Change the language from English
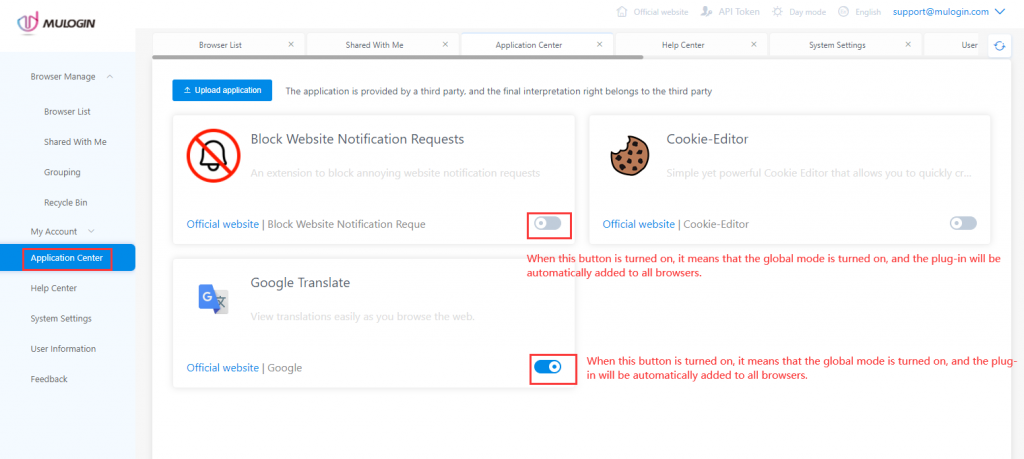Viewport: 1024px width, 459px height. tap(868, 12)
